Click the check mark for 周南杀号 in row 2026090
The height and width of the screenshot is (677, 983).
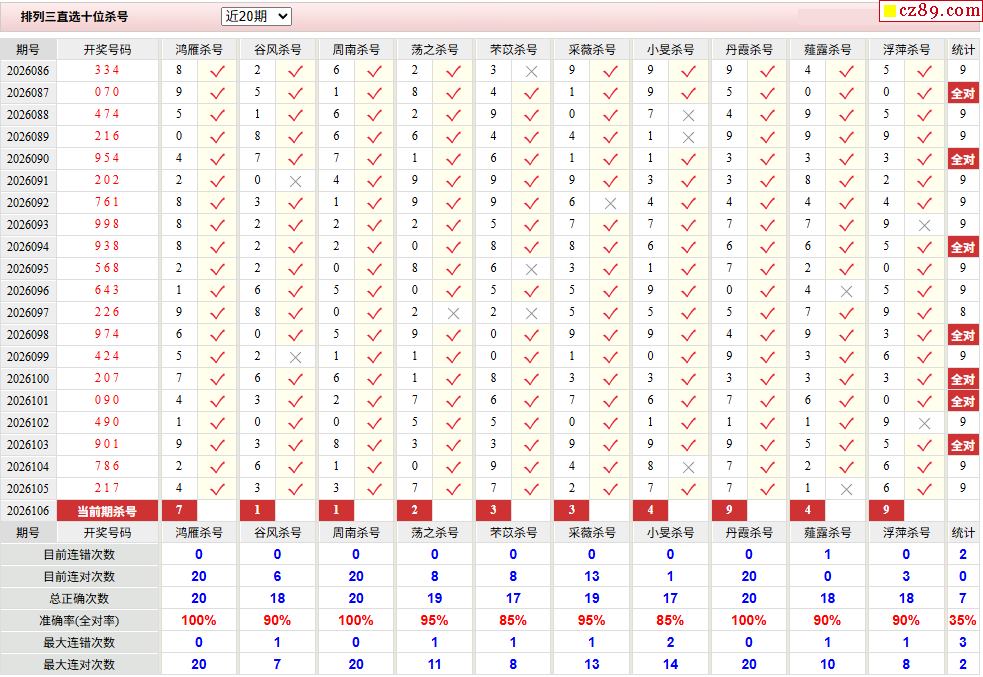[374, 159]
